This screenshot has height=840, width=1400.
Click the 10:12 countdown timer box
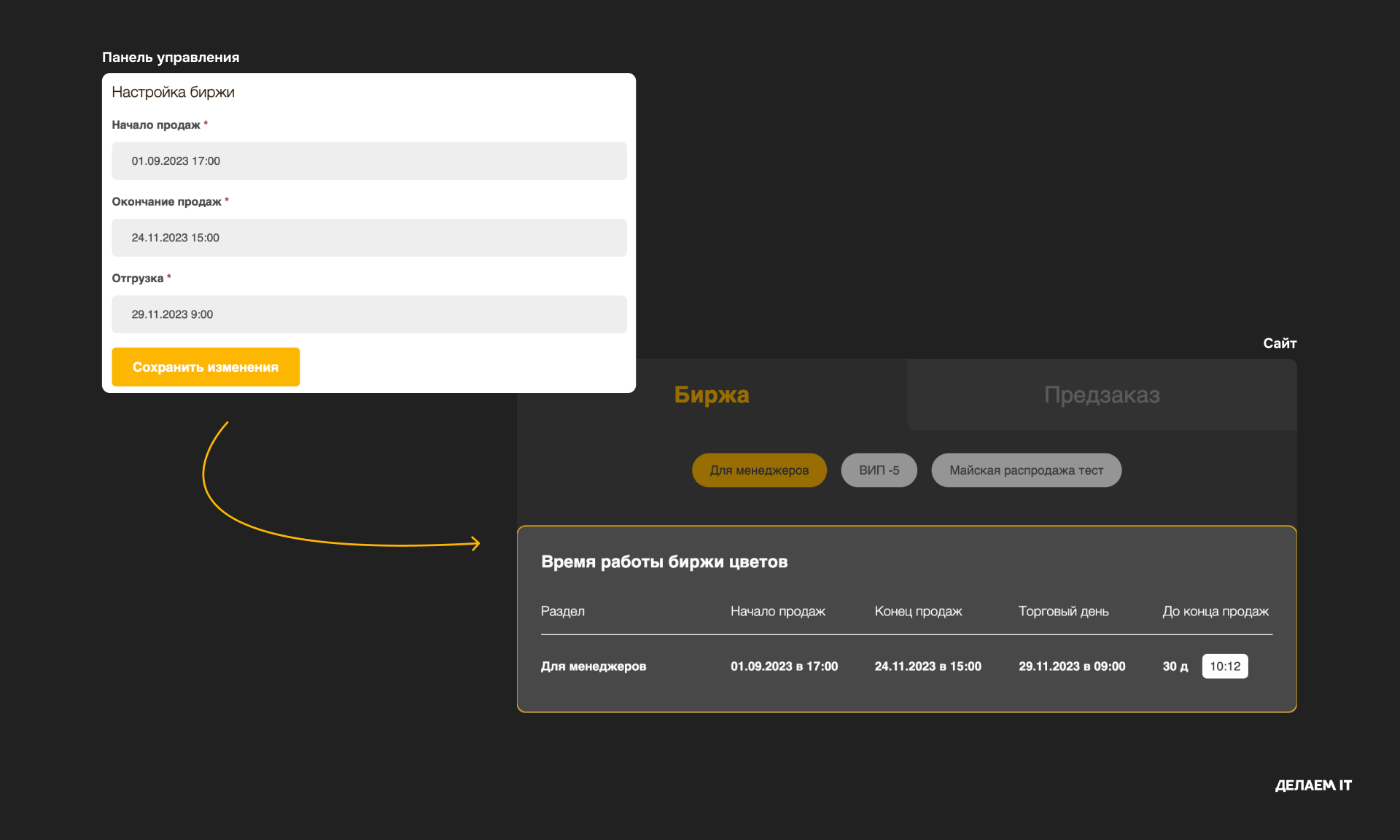(1225, 666)
